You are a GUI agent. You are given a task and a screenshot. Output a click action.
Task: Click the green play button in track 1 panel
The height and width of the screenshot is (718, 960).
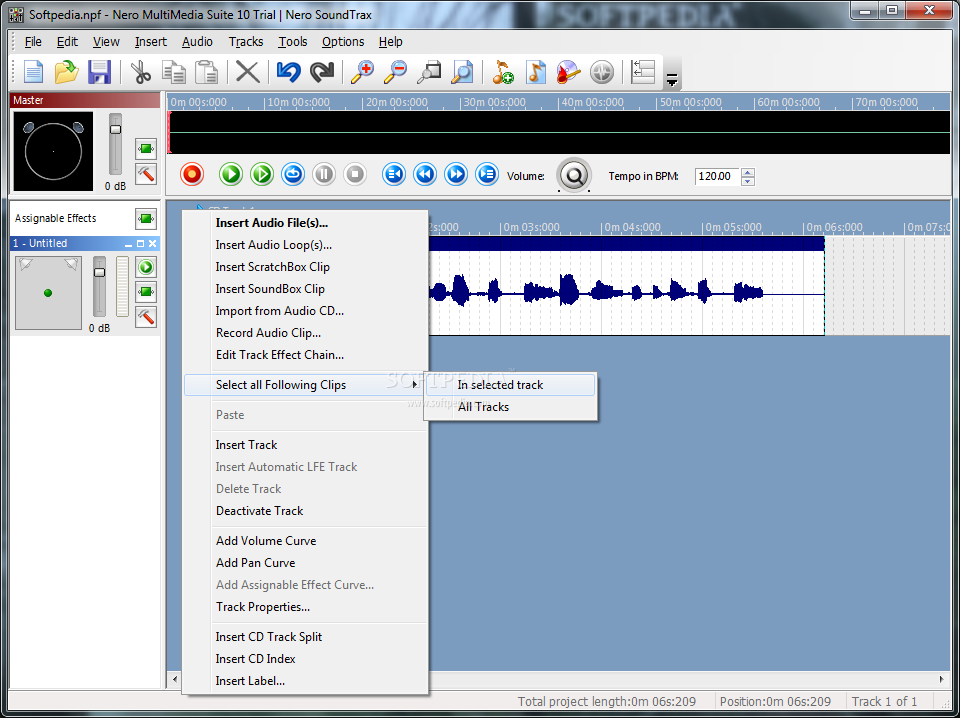pyautogui.click(x=146, y=267)
